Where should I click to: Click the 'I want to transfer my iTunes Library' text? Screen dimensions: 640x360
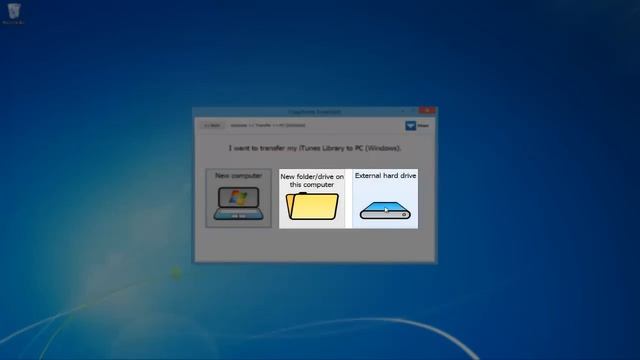tap(315, 148)
